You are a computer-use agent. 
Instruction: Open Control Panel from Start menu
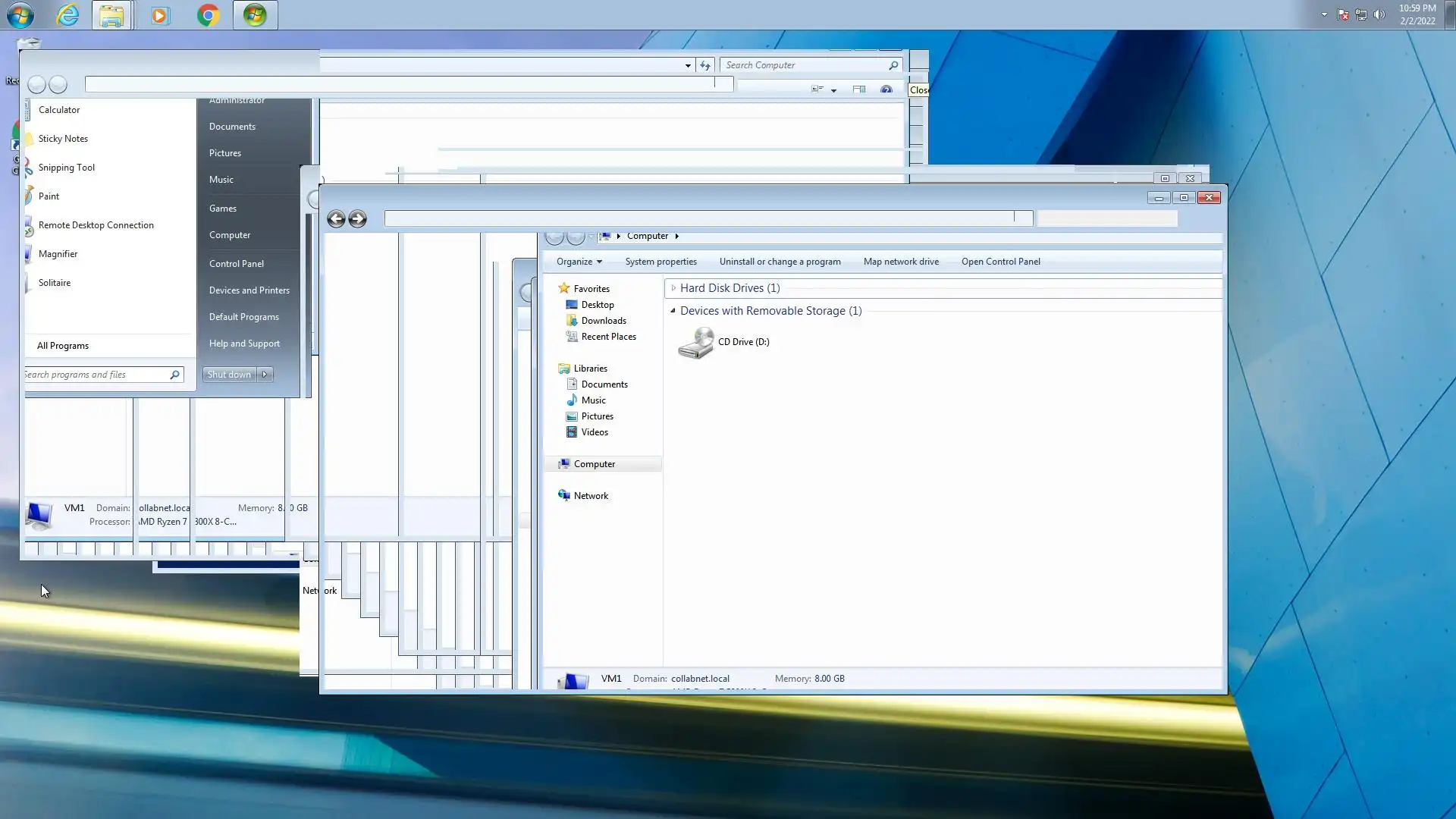pos(237,264)
